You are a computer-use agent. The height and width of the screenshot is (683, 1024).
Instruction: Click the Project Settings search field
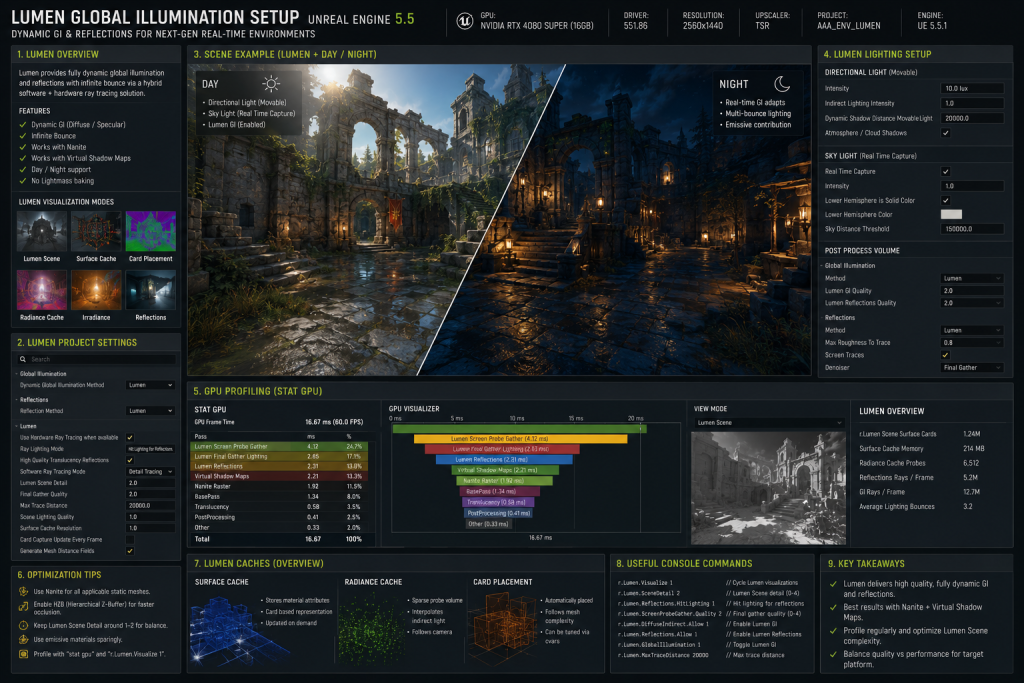click(x=97, y=359)
